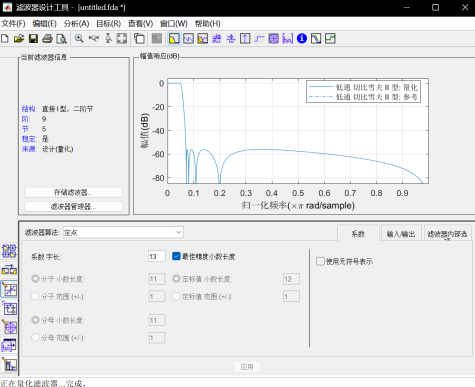Show pole-zero plot toolbar icon
Viewport: 475px width, 387px height.
273,39
